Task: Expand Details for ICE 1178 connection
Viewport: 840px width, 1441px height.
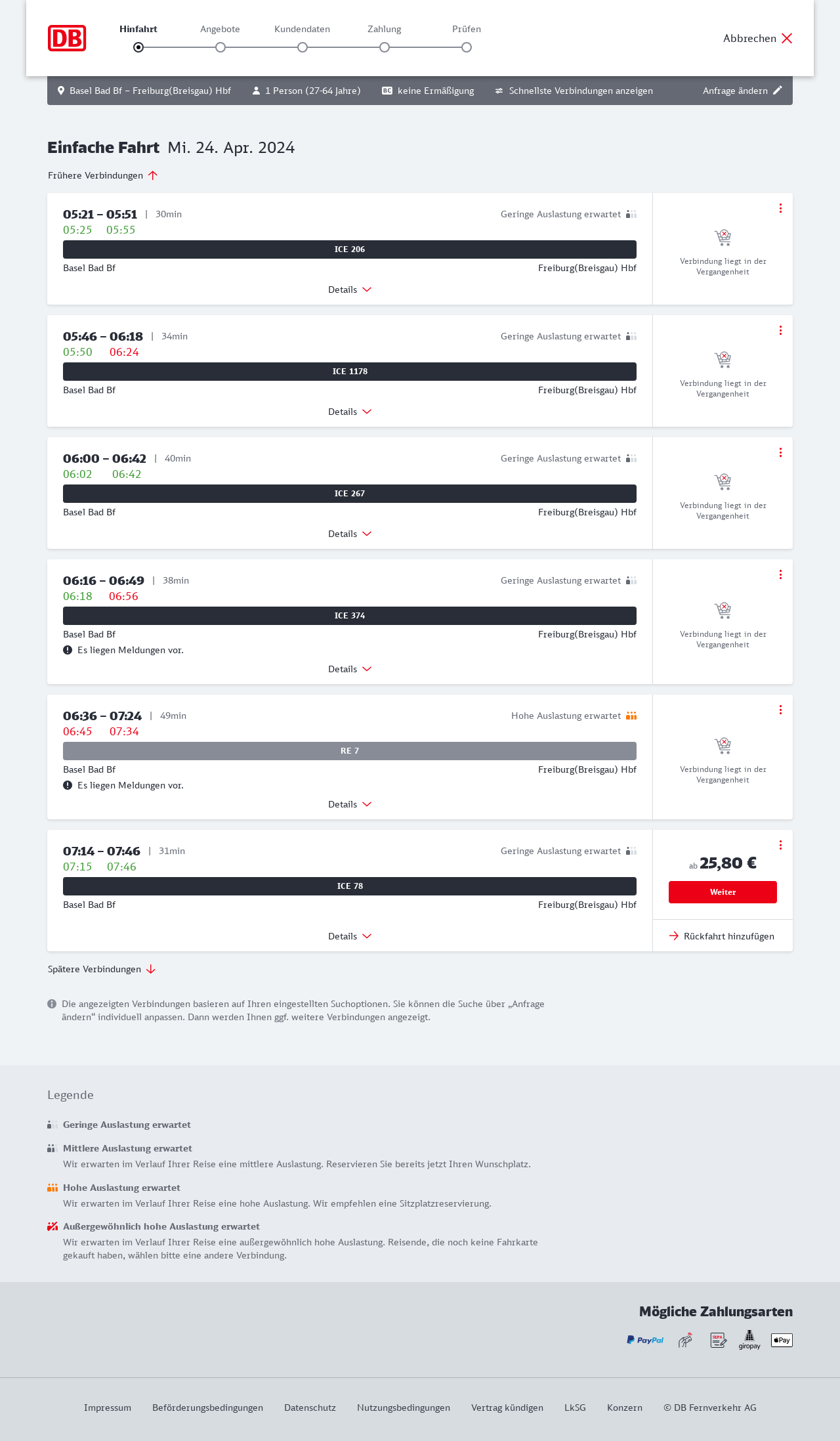Action: point(350,412)
